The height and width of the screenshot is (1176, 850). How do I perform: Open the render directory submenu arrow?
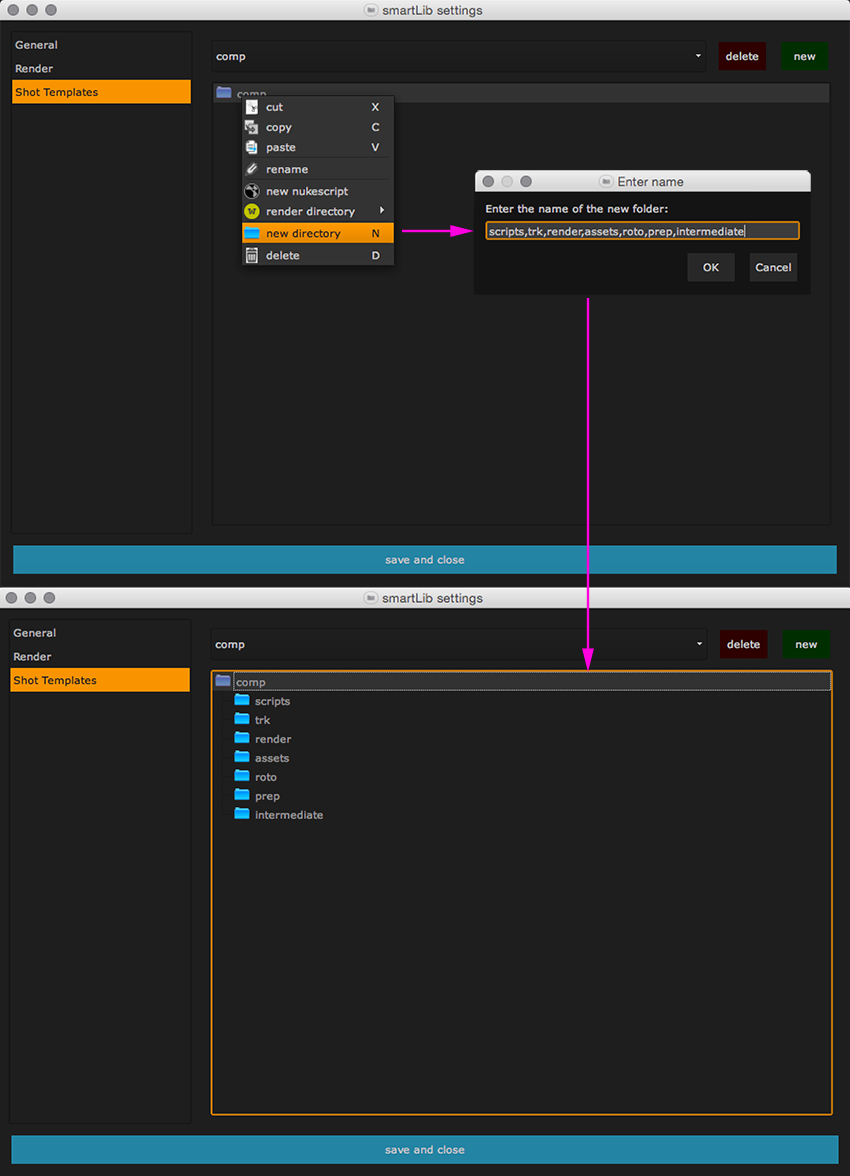(x=382, y=211)
